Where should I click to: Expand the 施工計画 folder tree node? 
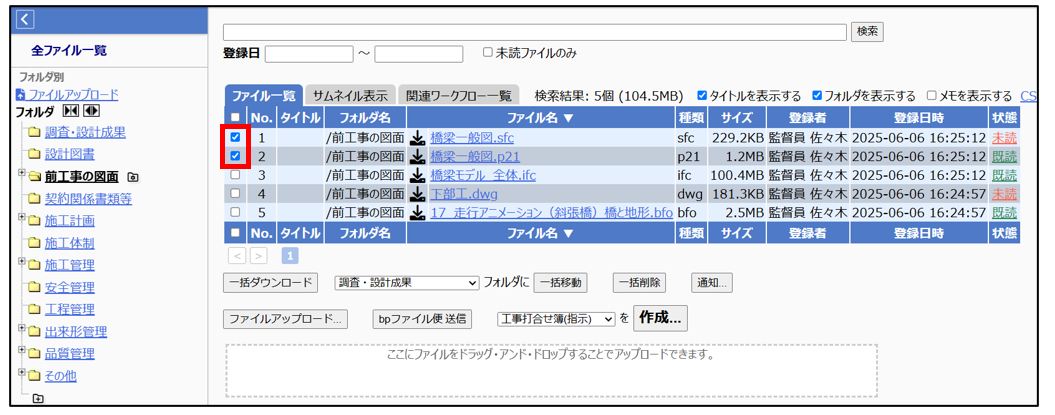21,217
